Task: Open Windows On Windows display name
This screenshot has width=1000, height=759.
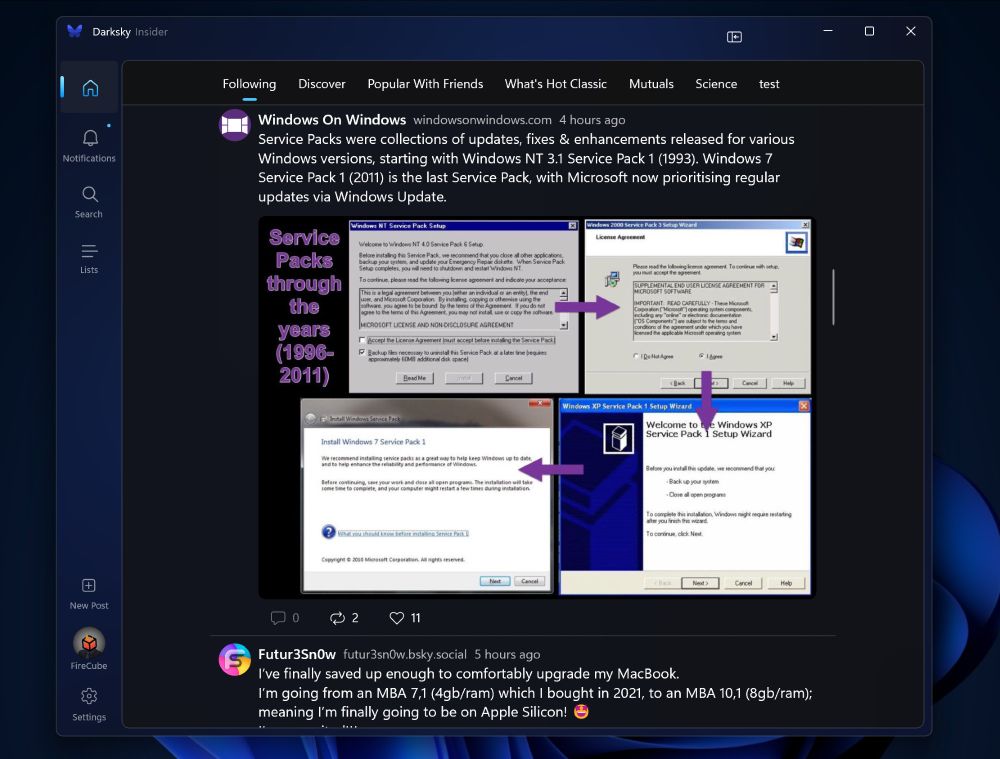Action: click(332, 120)
